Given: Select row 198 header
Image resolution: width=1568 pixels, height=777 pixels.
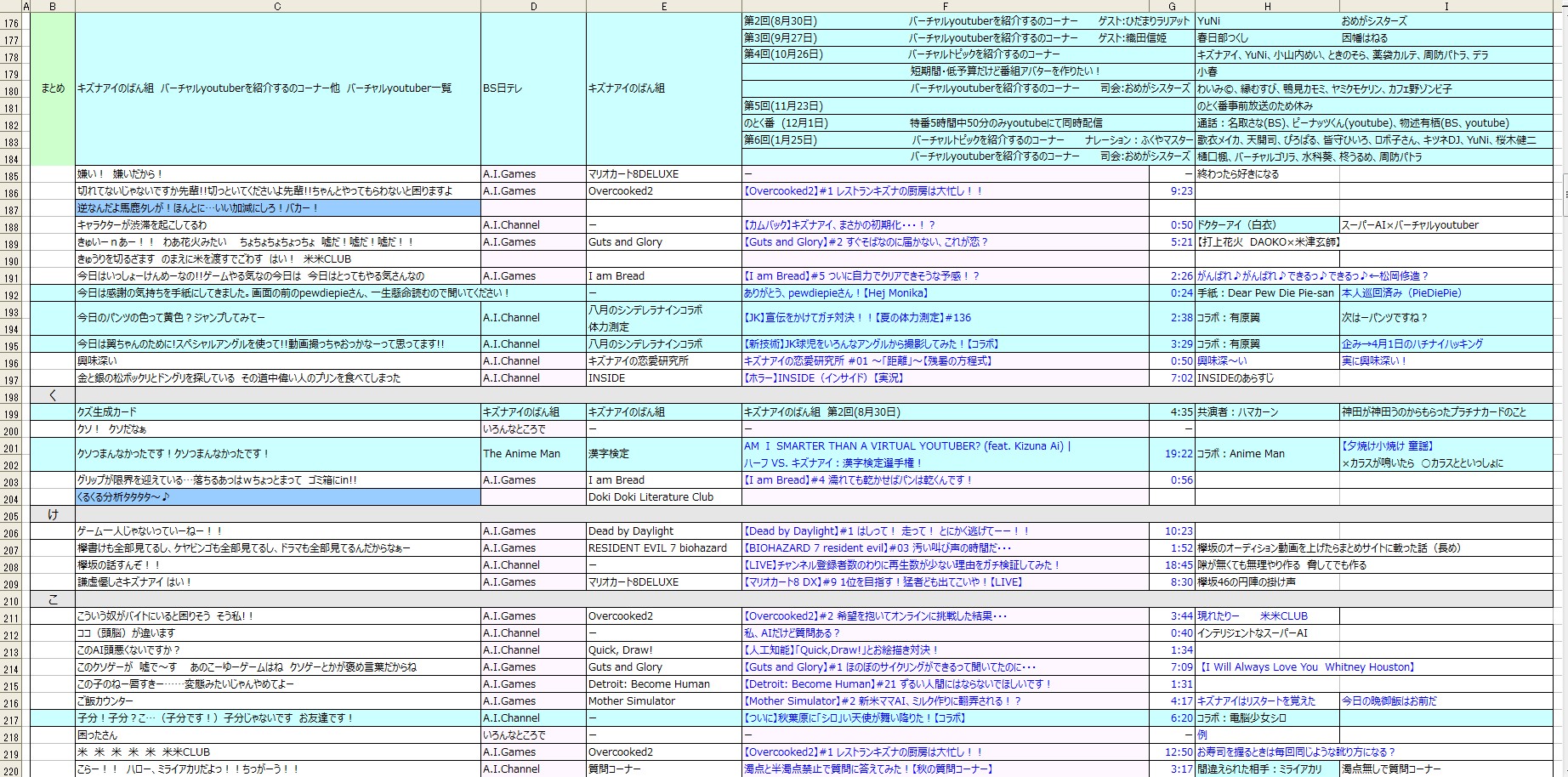Looking at the screenshot, I should click(11, 395).
